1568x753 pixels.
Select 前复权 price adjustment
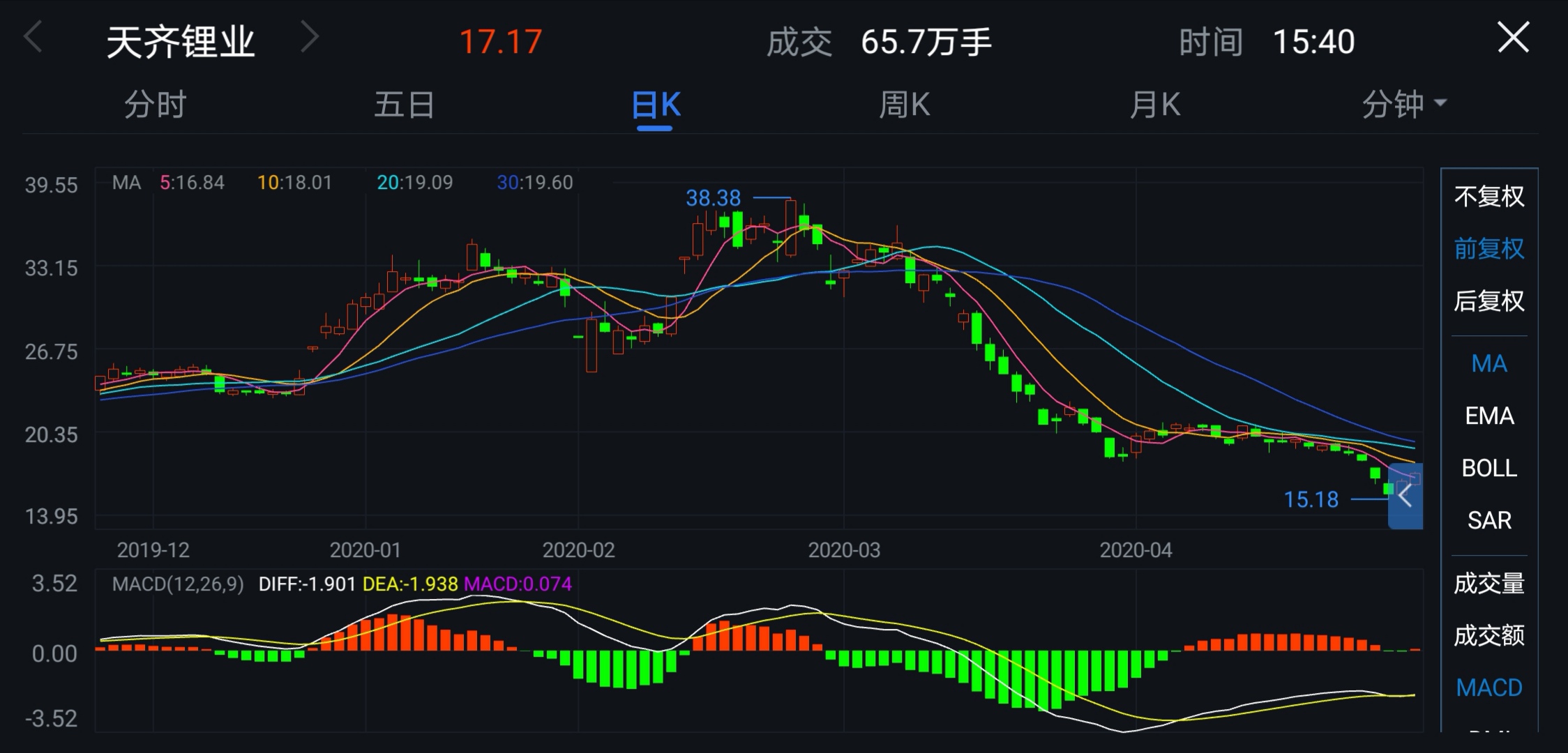(x=1489, y=249)
